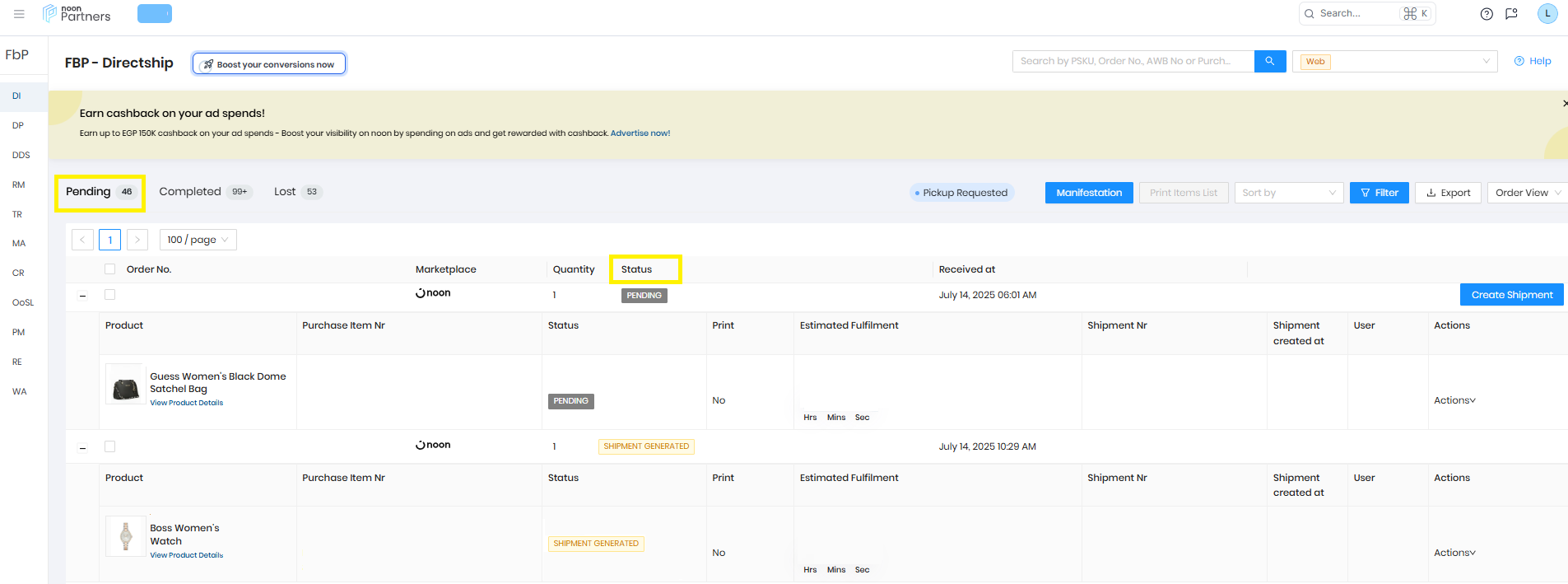The image size is (1568, 584).
Task: Click the SHIPMENT GENERATED order-level status badge
Action: (x=646, y=446)
